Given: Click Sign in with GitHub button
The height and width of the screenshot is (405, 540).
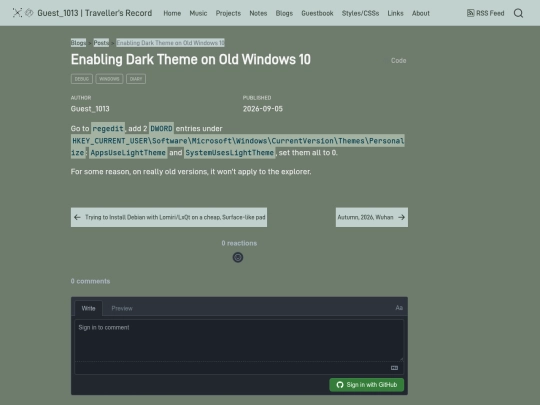Looking at the screenshot, I should click(366, 385).
